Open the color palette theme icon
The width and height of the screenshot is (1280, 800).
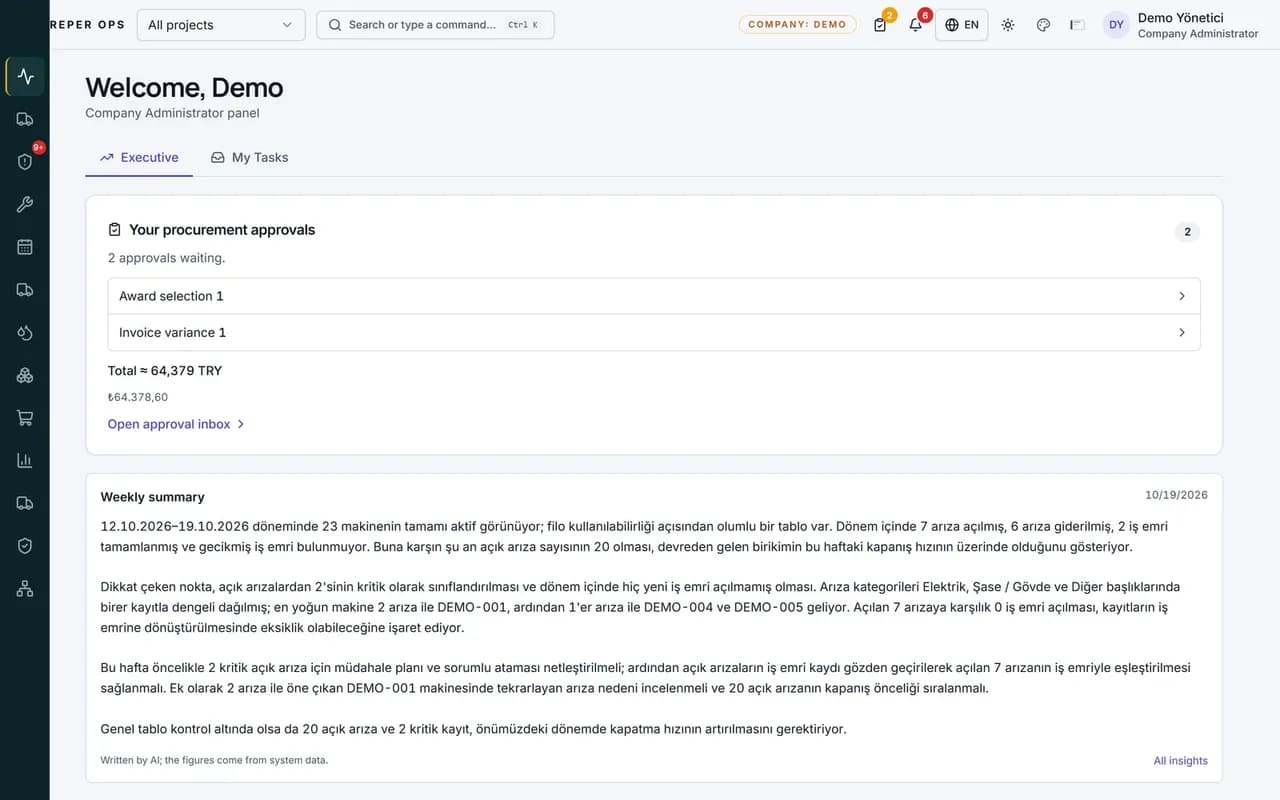(x=1043, y=25)
